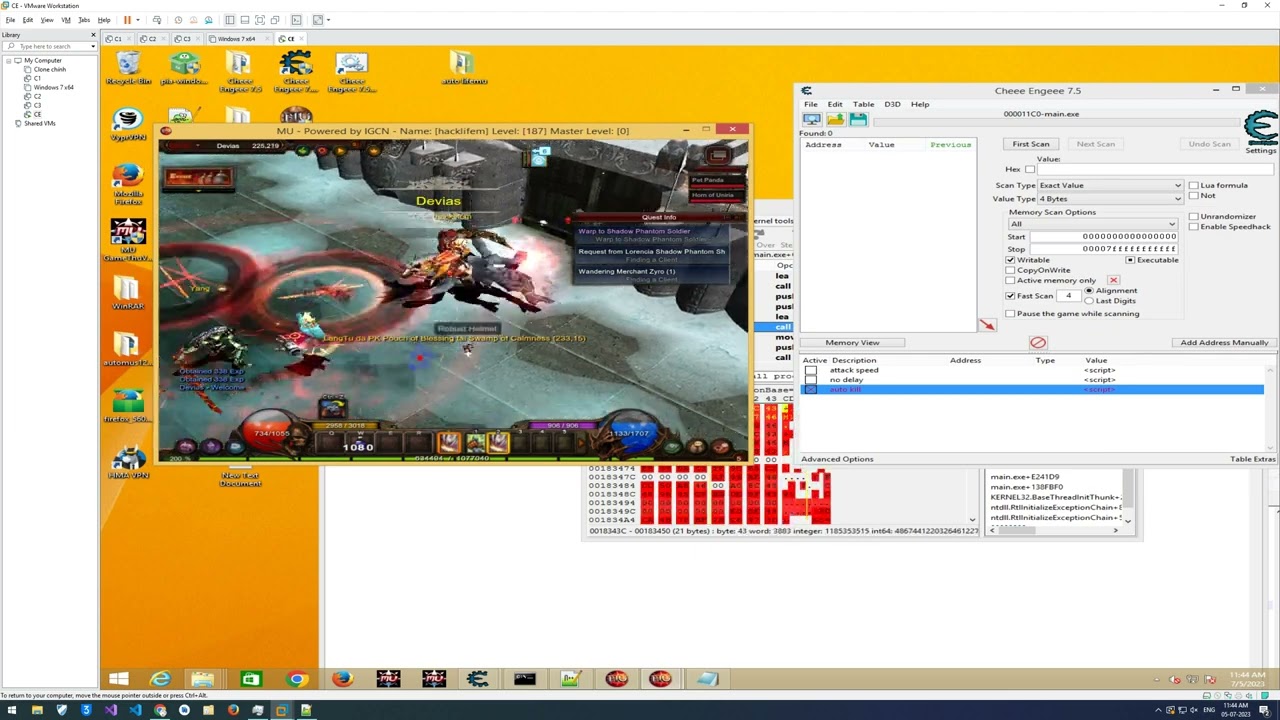Click VMware take snapshot clock icon

click(178, 20)
